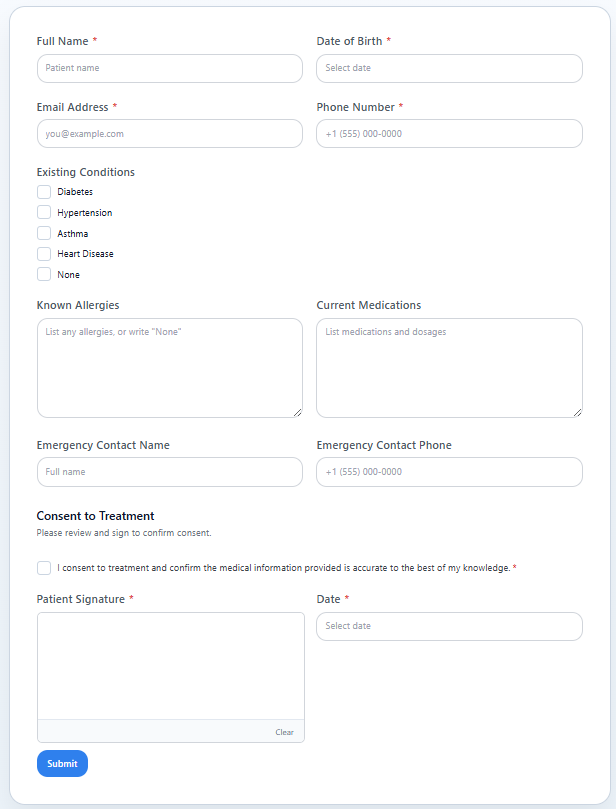This screenshot has height=809, width=616.
Task: Grab the Known Allergies resize handle
Action: (298, 412)
